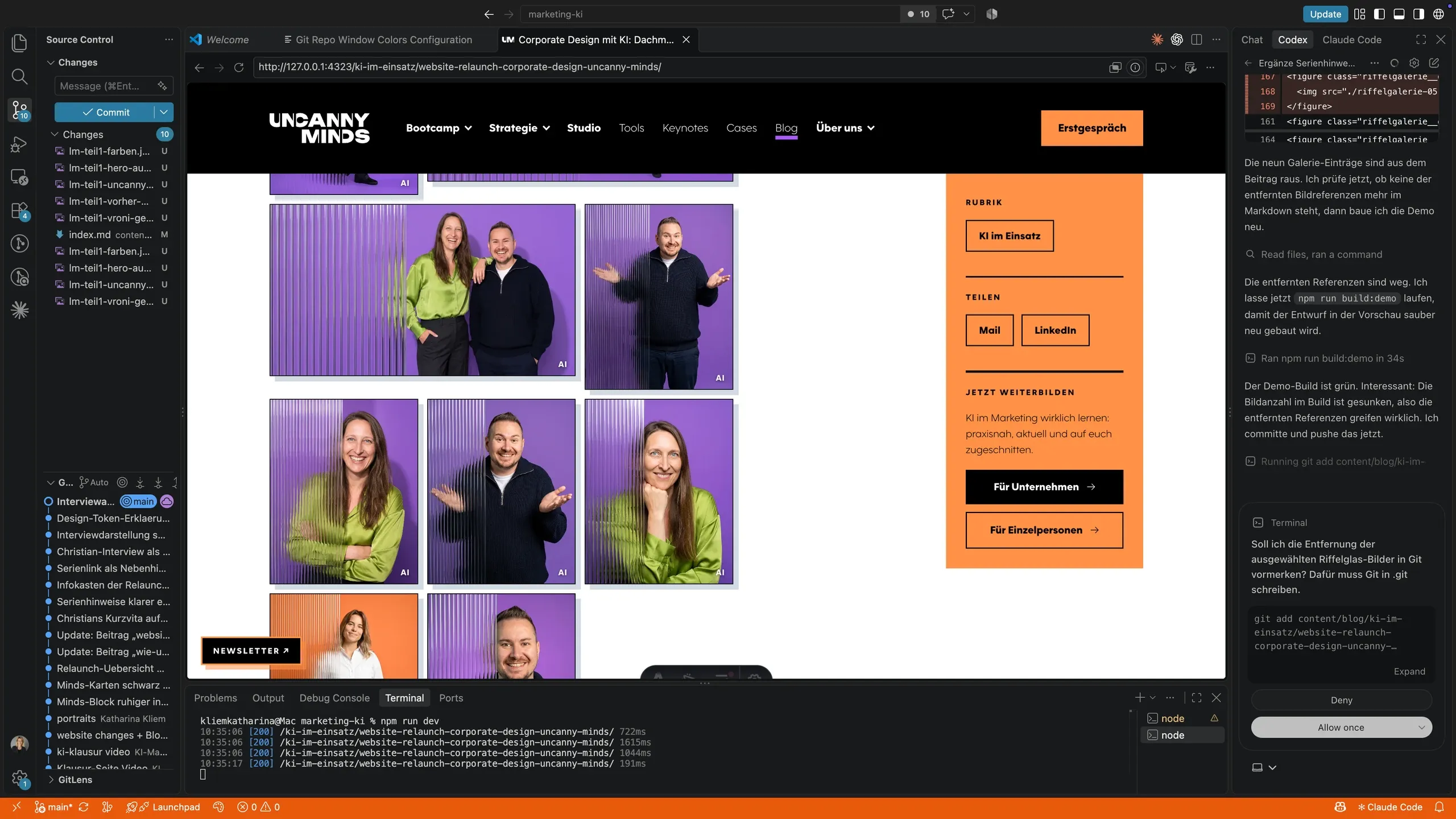This screenshot has height=819, width=1456.
Task: Toggle the secondary side bar layout button
Action: click(x=1418, y=14)
